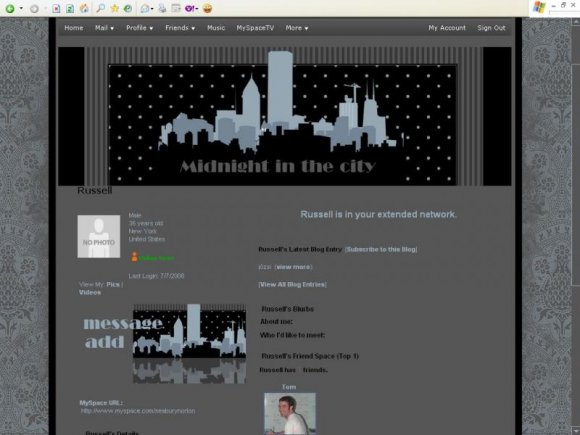Viewport: 580px width, 435px height.
Task: Click the 'About me:' label
Action: pos(276,321)
